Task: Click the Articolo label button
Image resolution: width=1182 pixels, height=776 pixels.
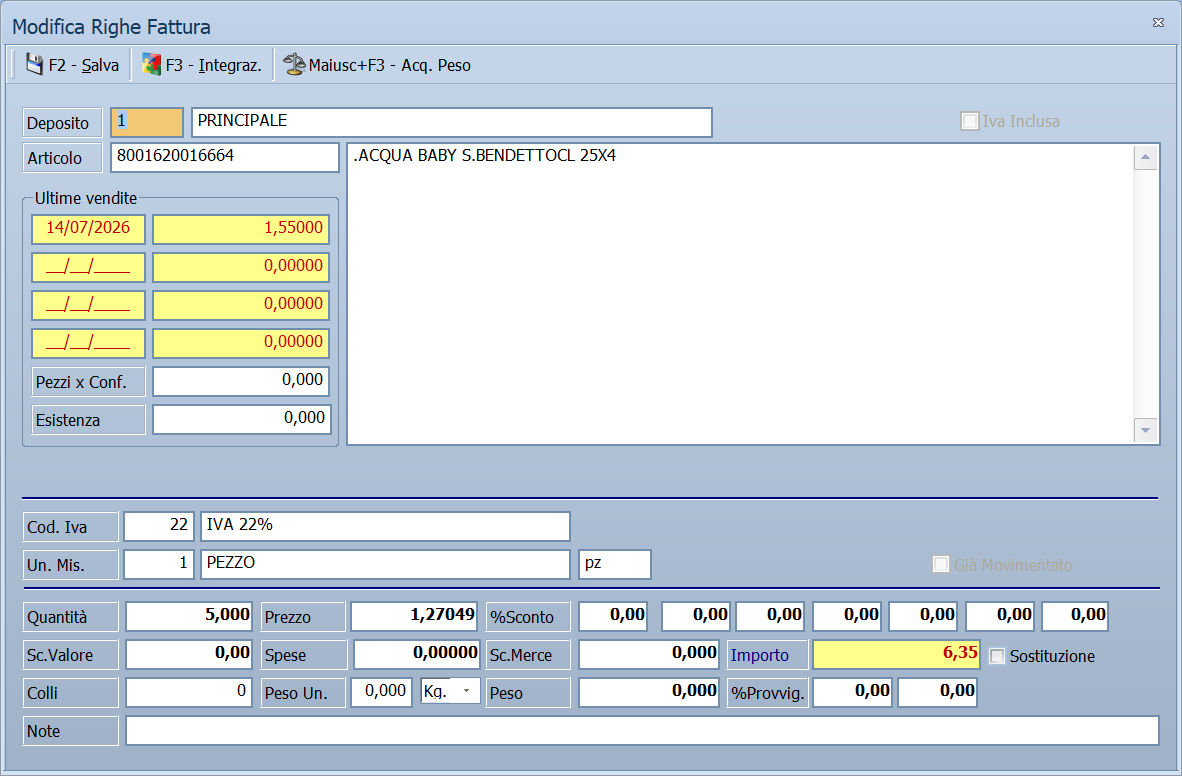Action: pyautogui.click(x=62, y=158)
